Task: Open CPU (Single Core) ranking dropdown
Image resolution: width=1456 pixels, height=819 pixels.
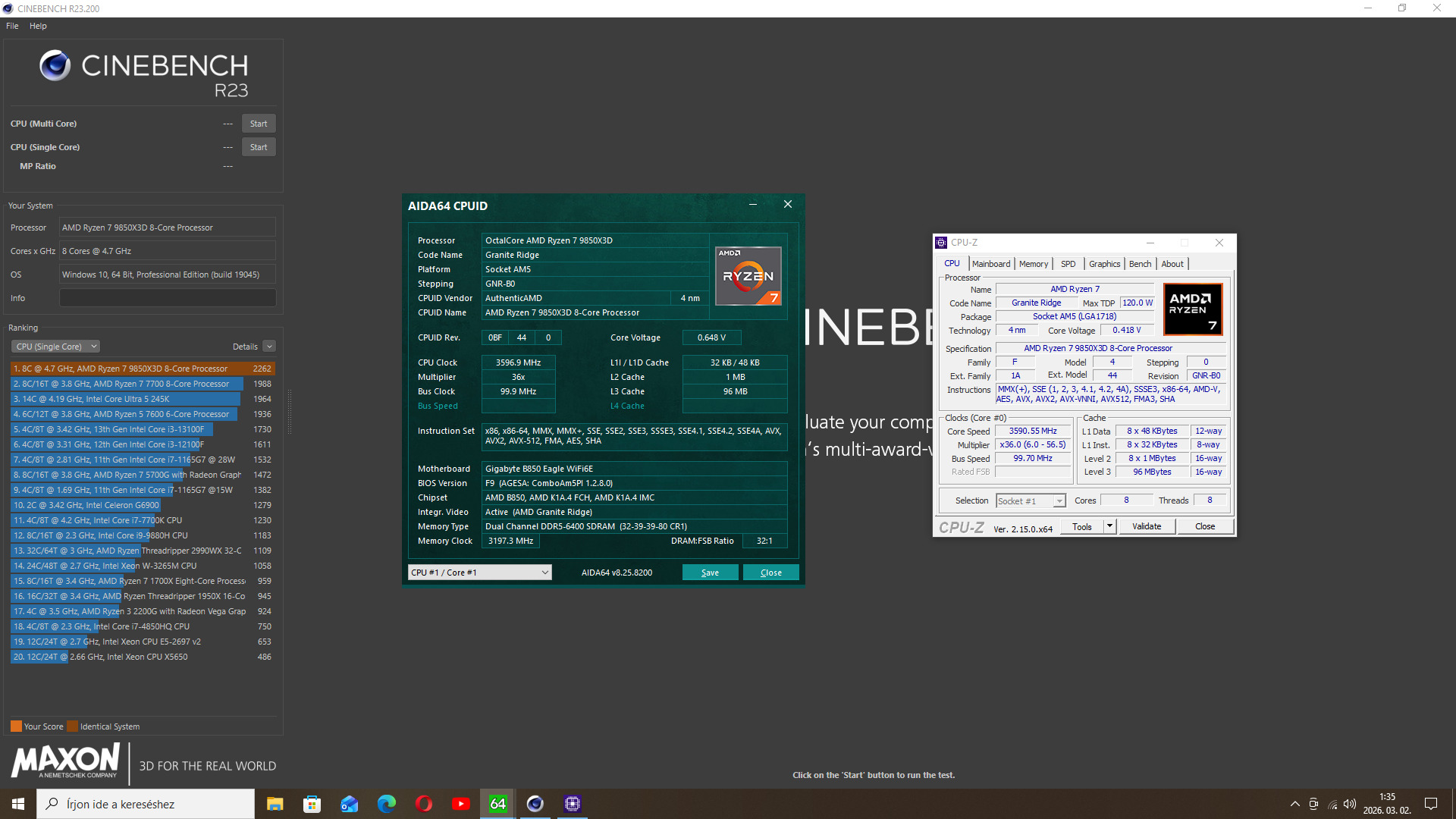Action: 55,347
